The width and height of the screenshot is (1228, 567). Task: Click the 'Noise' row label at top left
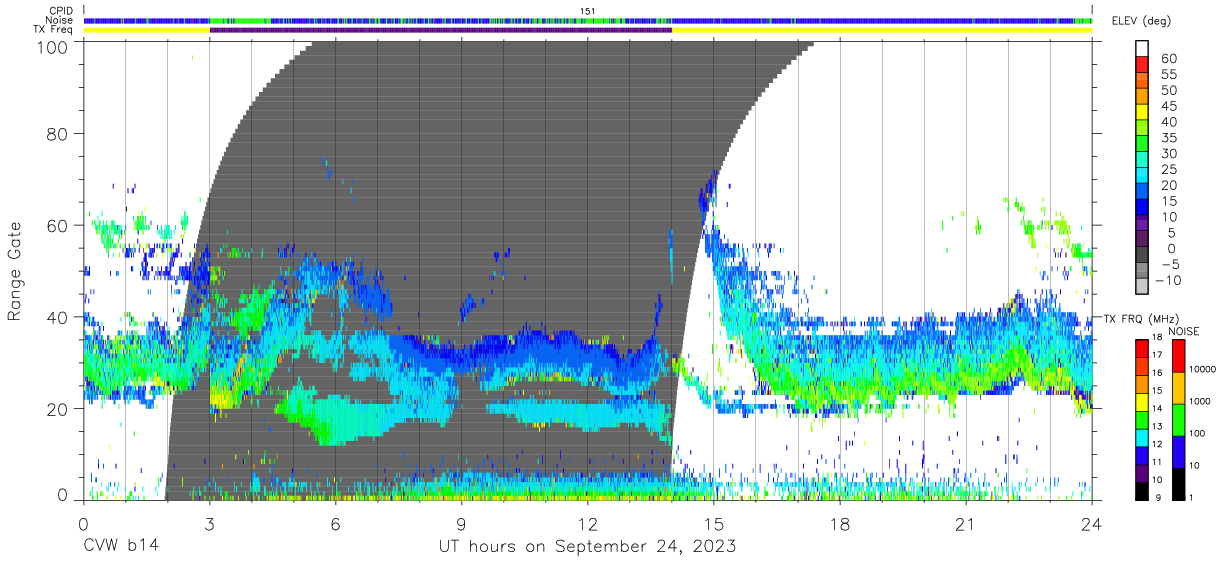(60, 20)
